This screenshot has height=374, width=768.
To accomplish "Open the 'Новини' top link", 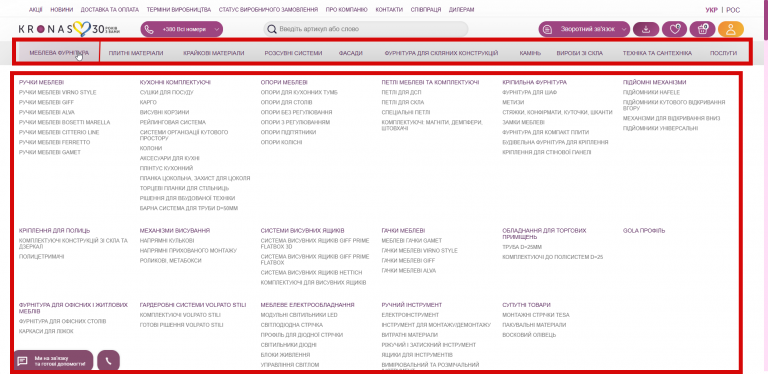I will coord(62,10).
